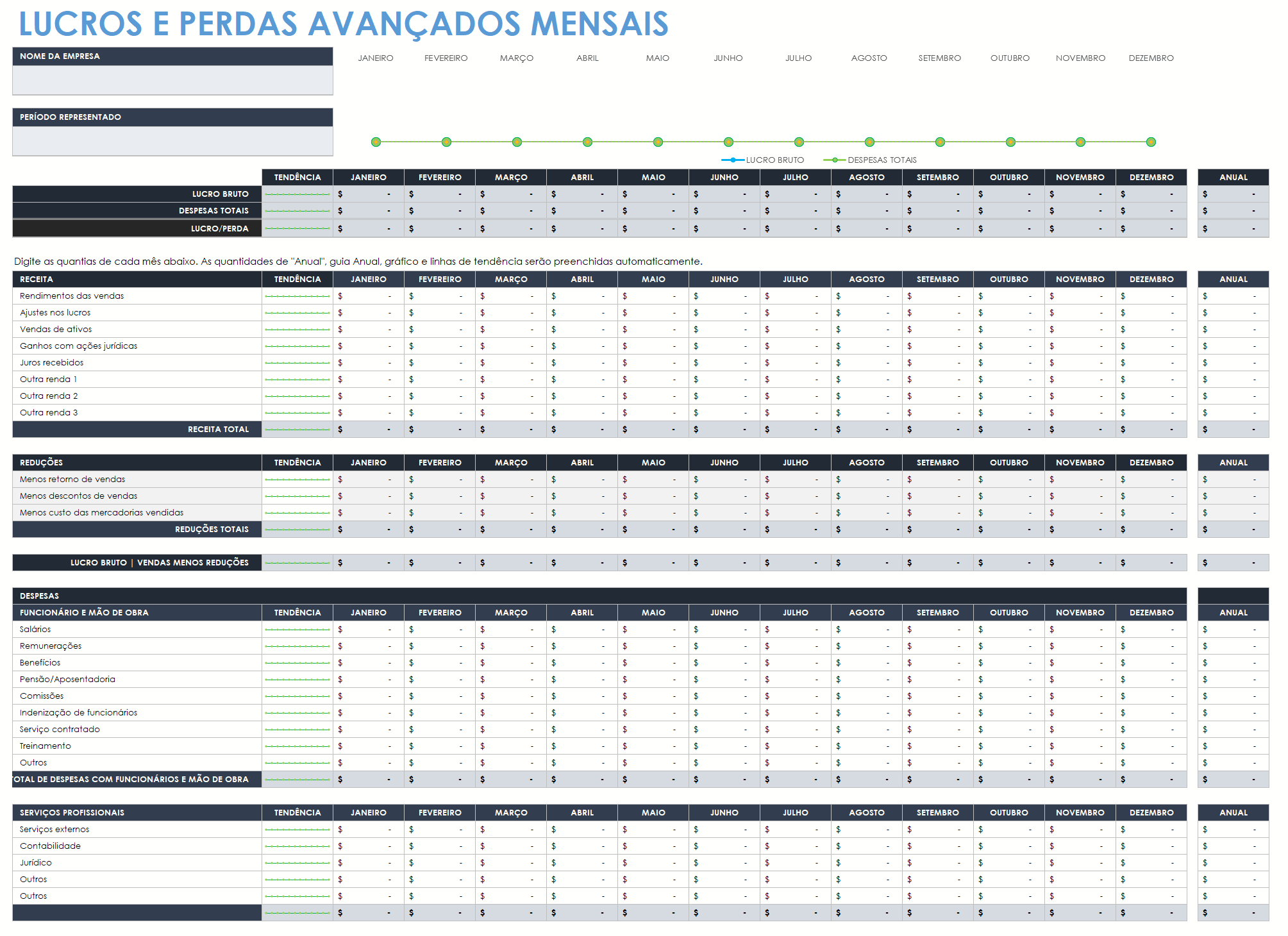Image resolution: width=1288 pixels, height=936 pixels.
Task: Click the Nome da Empresa input field
Action: click(172, 80)
